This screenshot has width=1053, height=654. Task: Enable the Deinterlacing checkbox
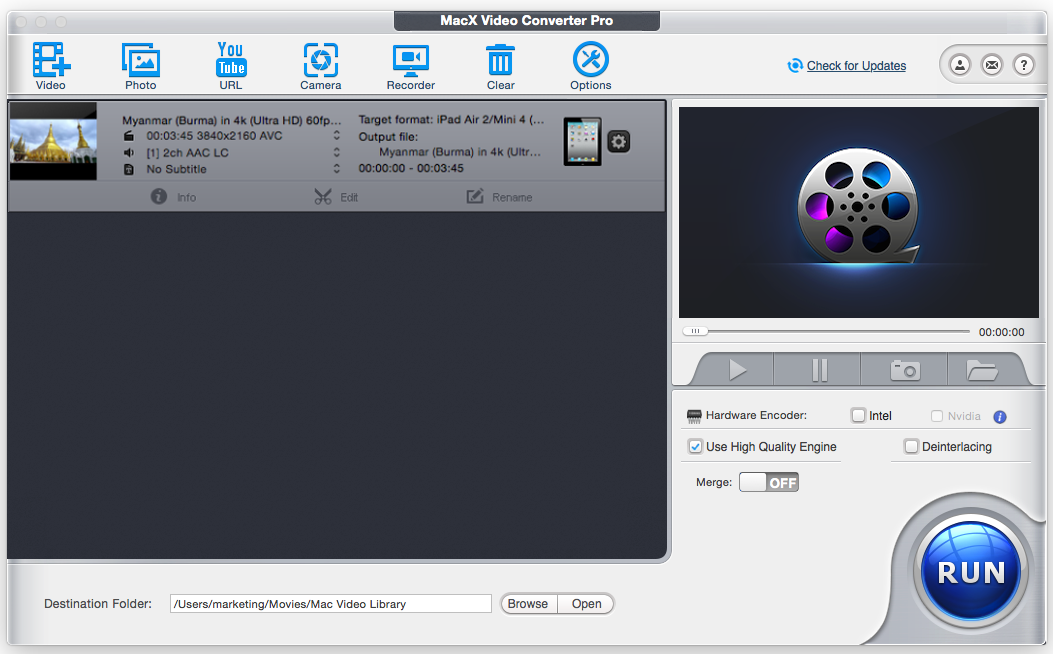[911, 447]
